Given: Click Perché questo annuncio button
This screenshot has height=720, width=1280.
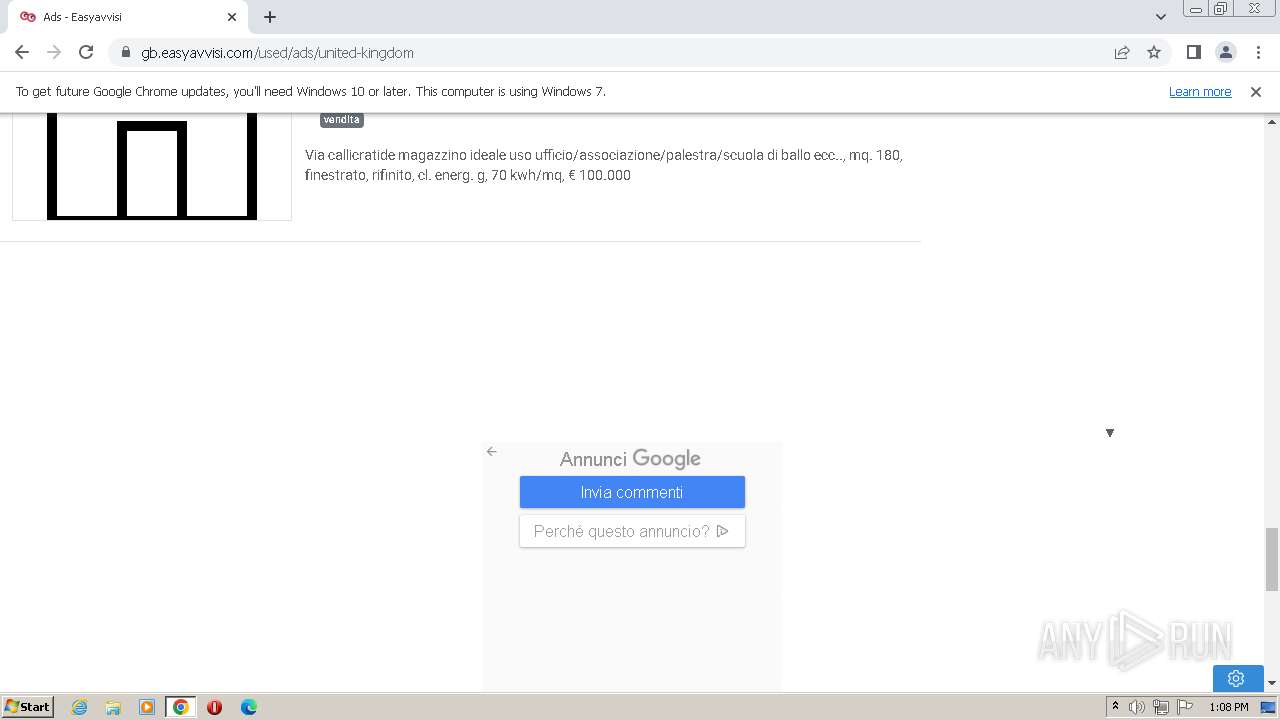Looking at the screenshot, I should [632, 531].
